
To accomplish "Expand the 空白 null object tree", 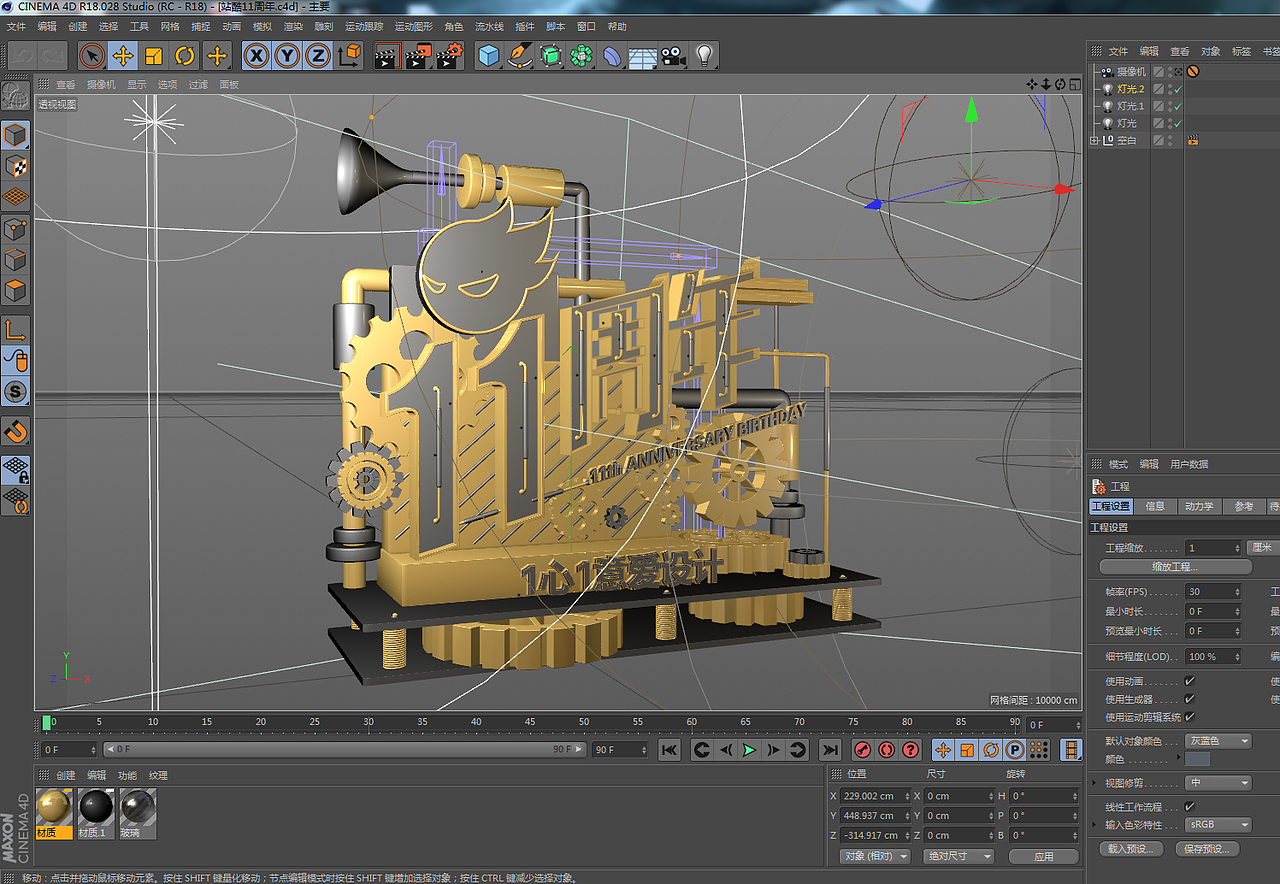I will tap(1094, 141).
